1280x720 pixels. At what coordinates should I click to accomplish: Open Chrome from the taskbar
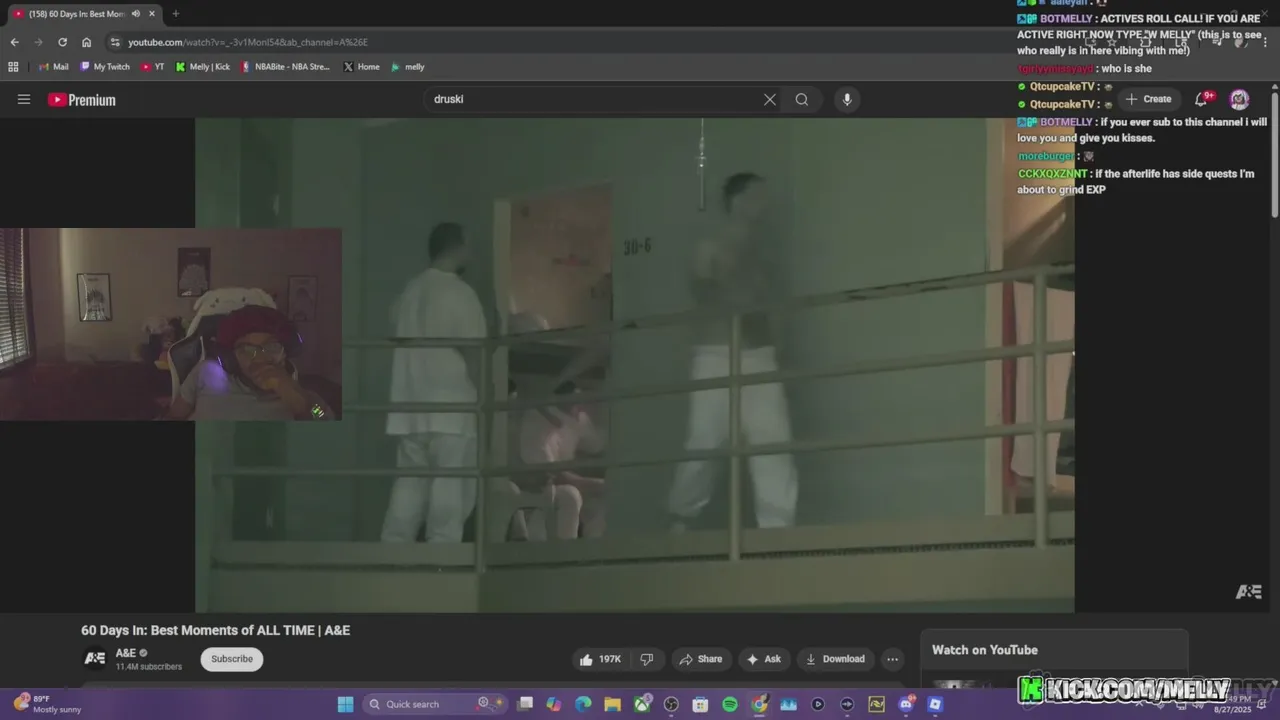[759, 704]
